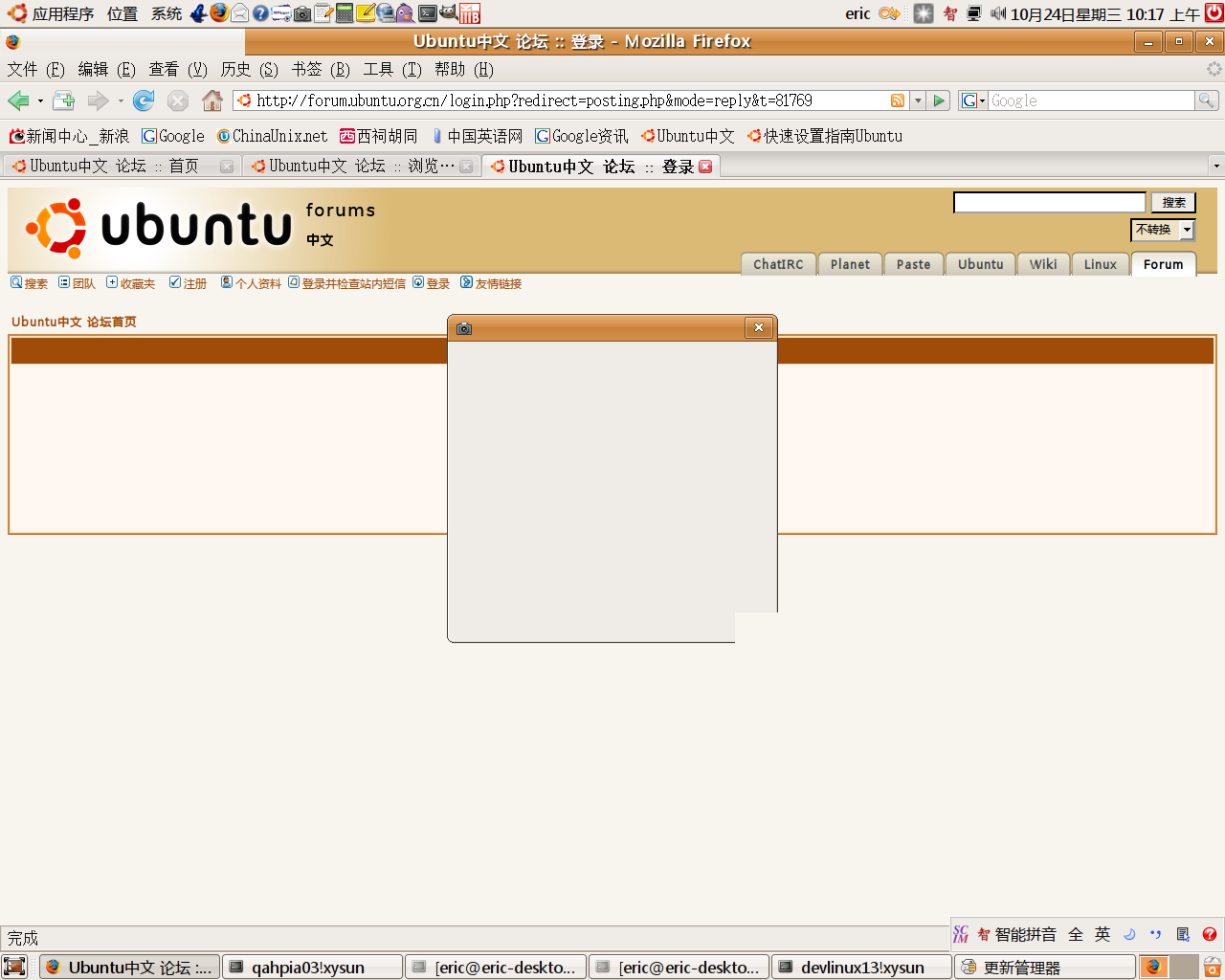
Task: Launch GIMP from the top panel
Action: click(448, 12)
